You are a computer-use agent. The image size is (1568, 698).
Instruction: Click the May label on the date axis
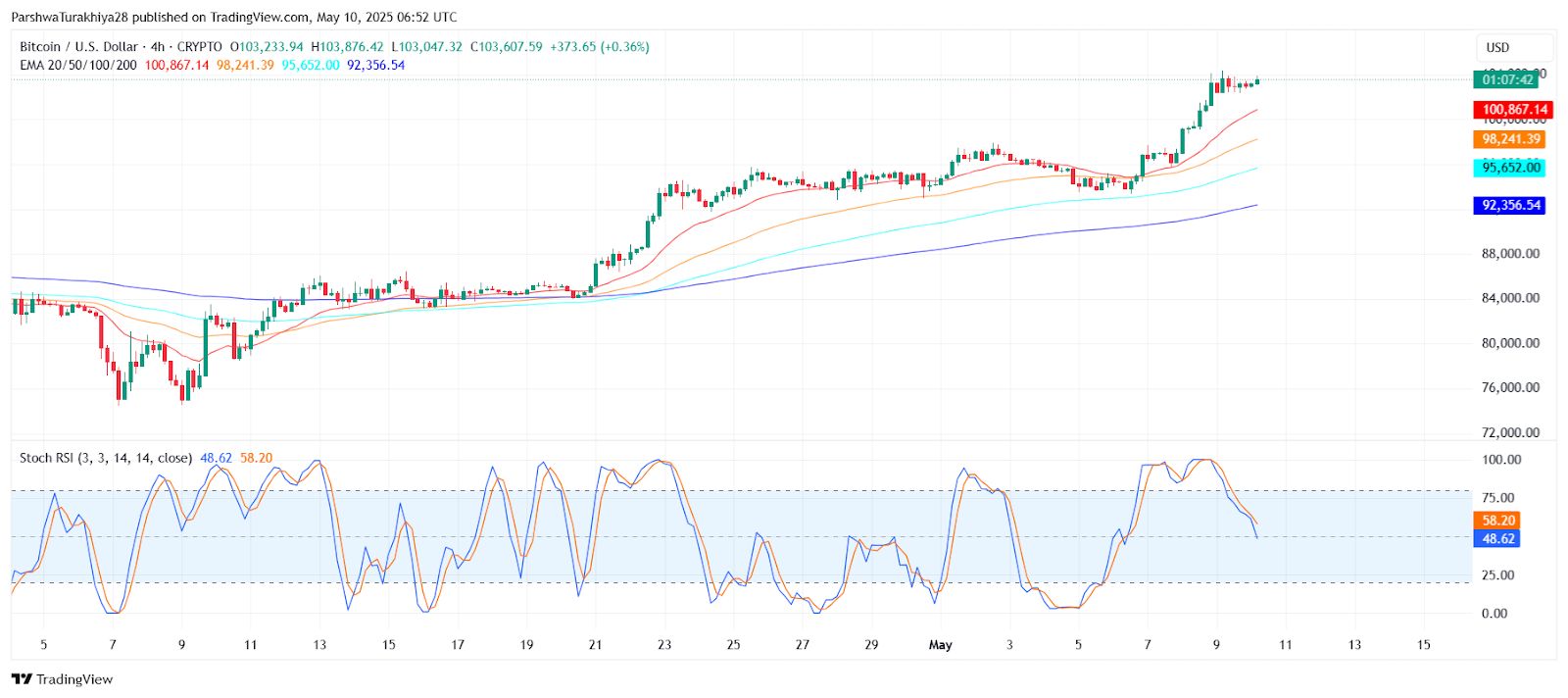[940, 645]
